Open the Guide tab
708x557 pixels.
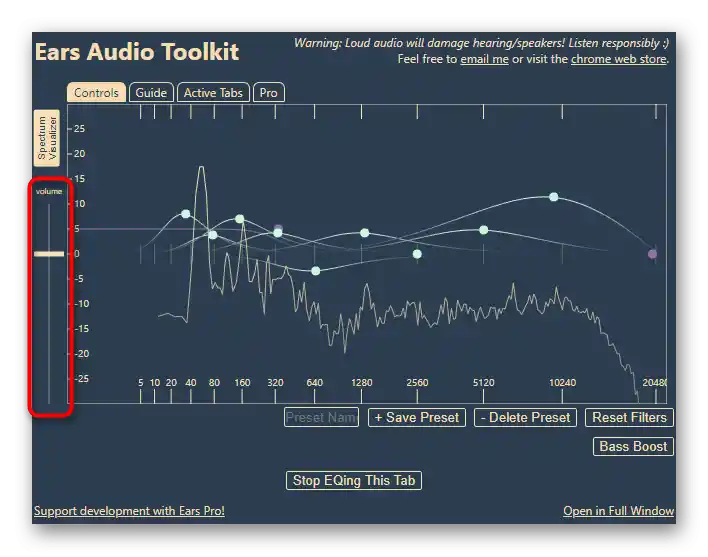(151, 93)
